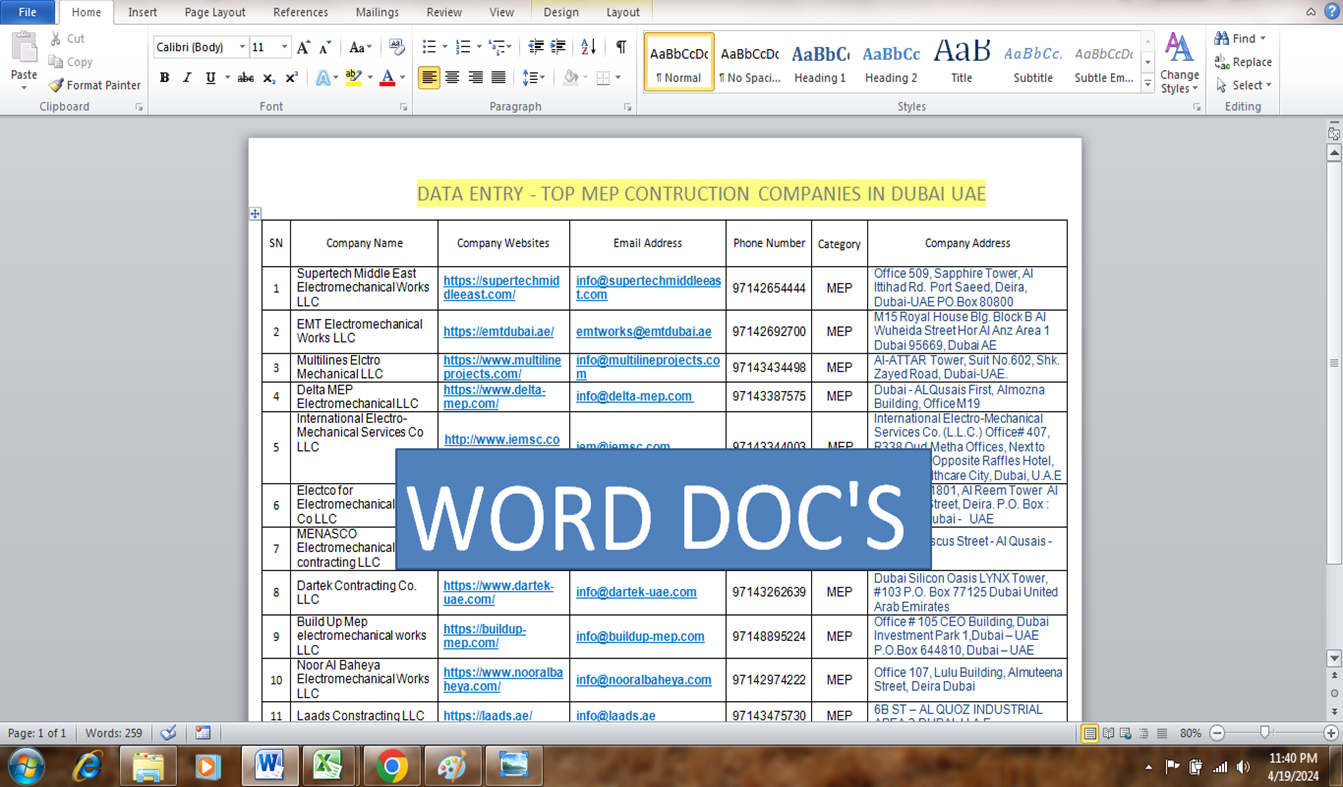The image size is (1343, 787).
Task: Toggle subscript formatting
Action: point(269,78)
